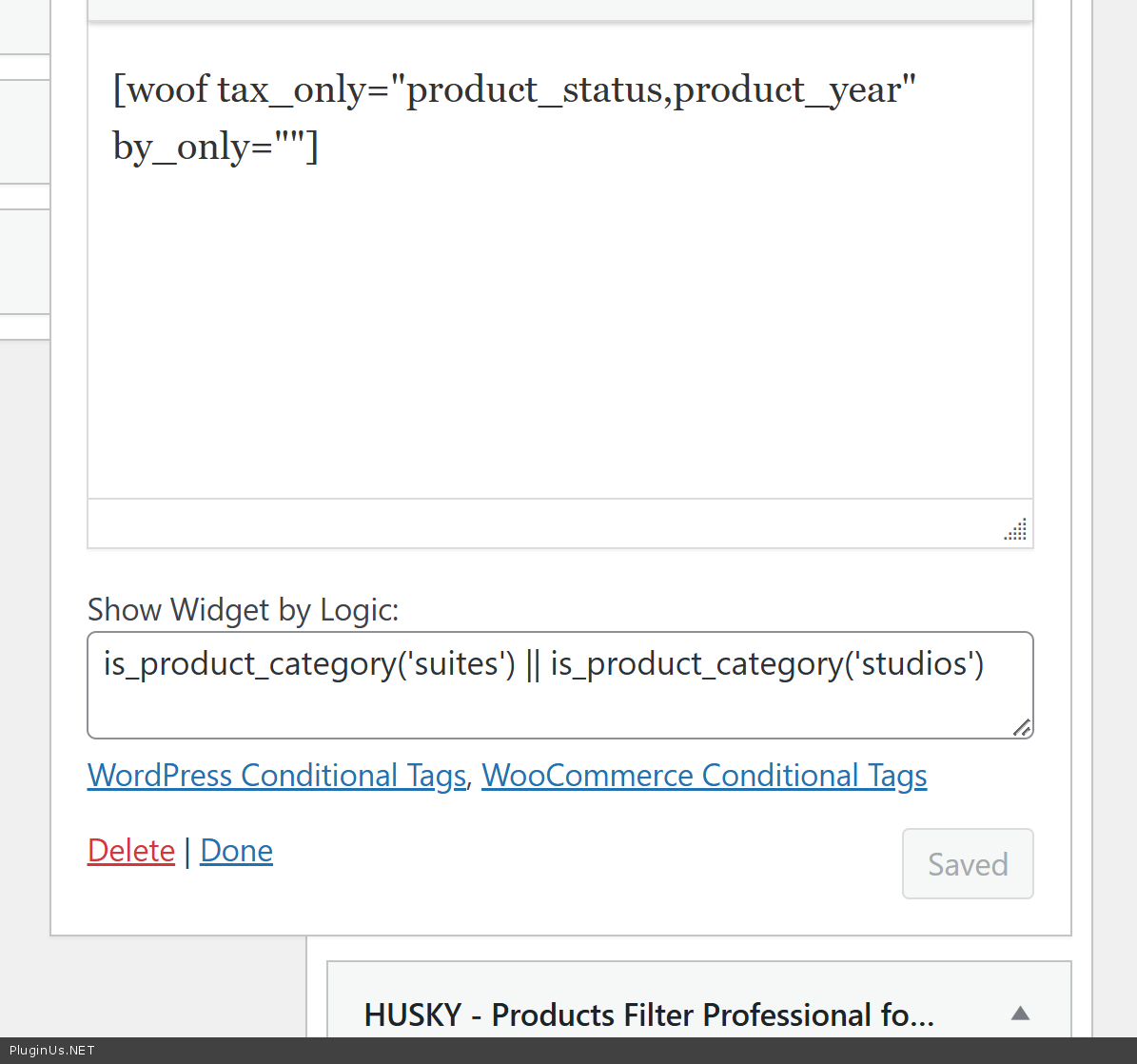
Task: Click the editor toolbar strip above shortcode
Action: coord(559,10)
